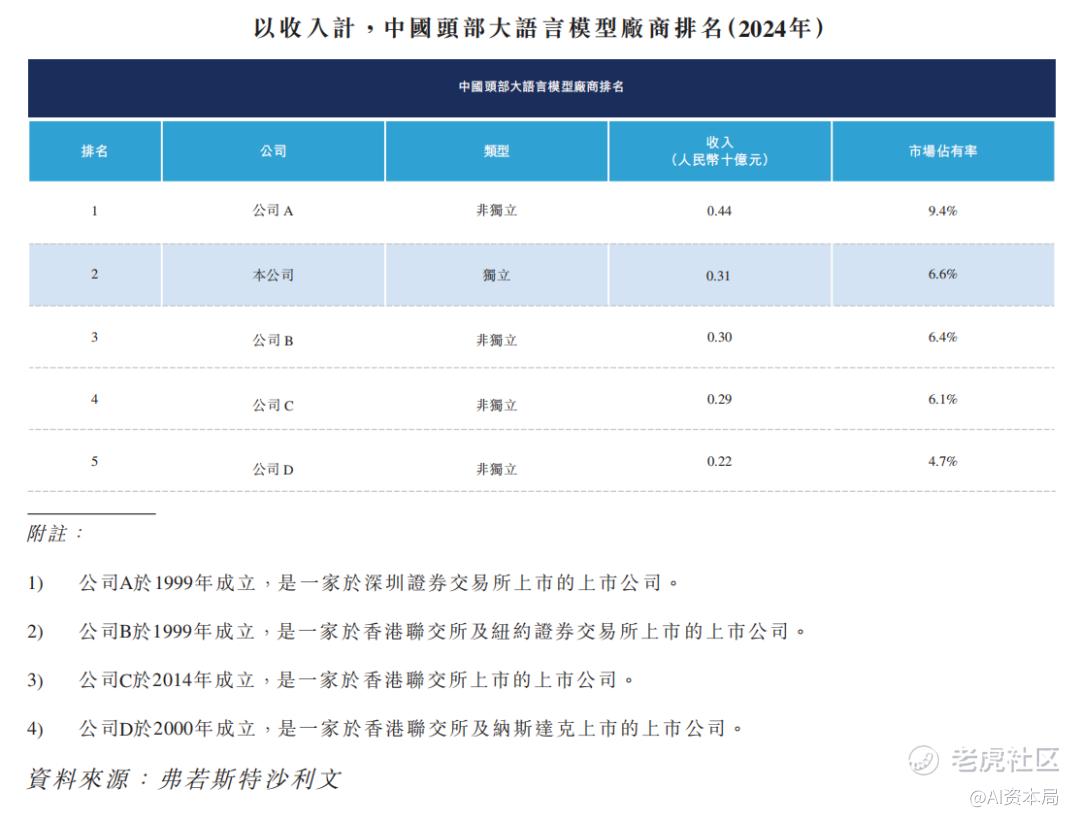Viewport: 1080px width, 822px height.
Task: Click the '類型' column header
Action: tap(497, 151)
